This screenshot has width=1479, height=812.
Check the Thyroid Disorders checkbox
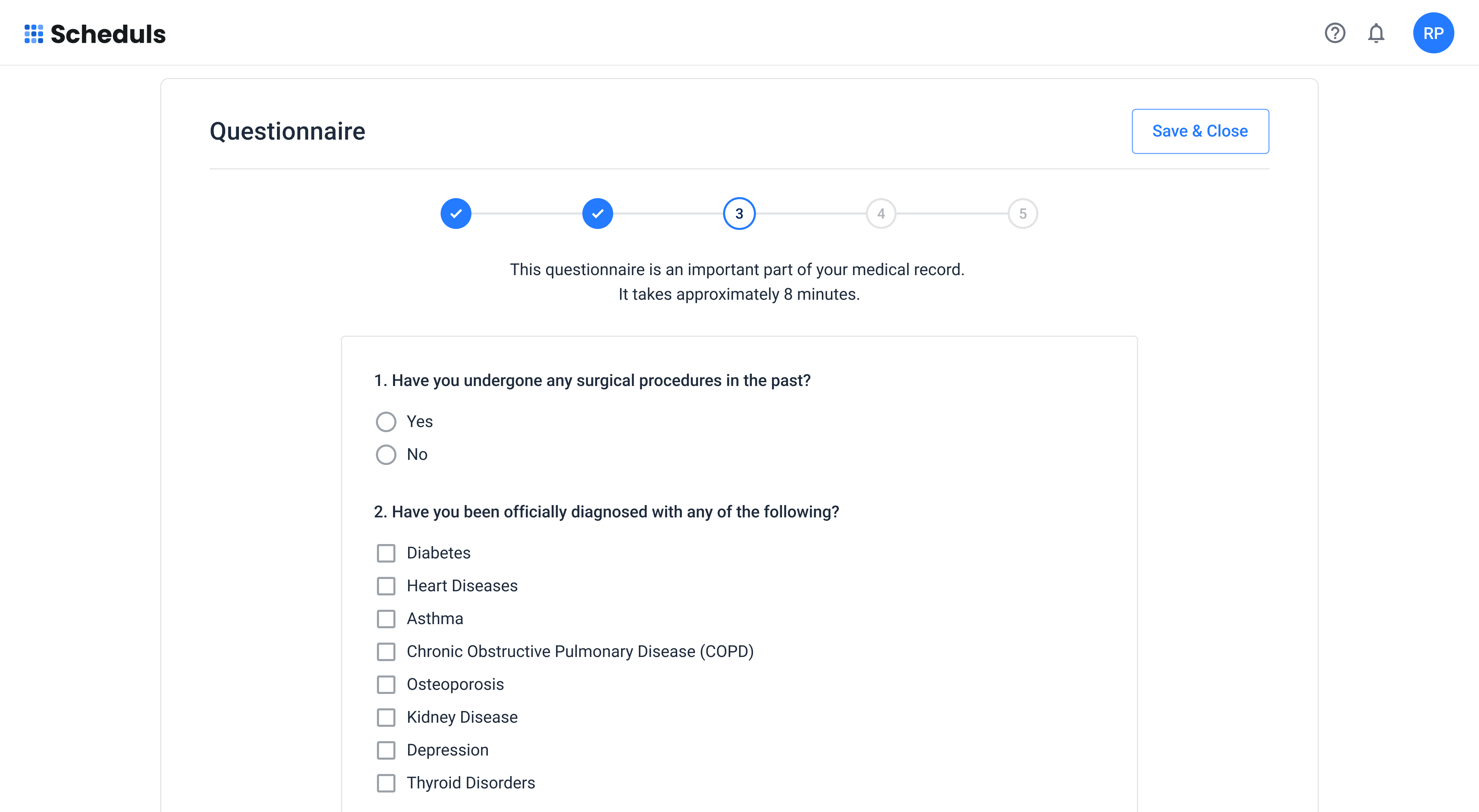pyautogui.click(x=386, y=783)
